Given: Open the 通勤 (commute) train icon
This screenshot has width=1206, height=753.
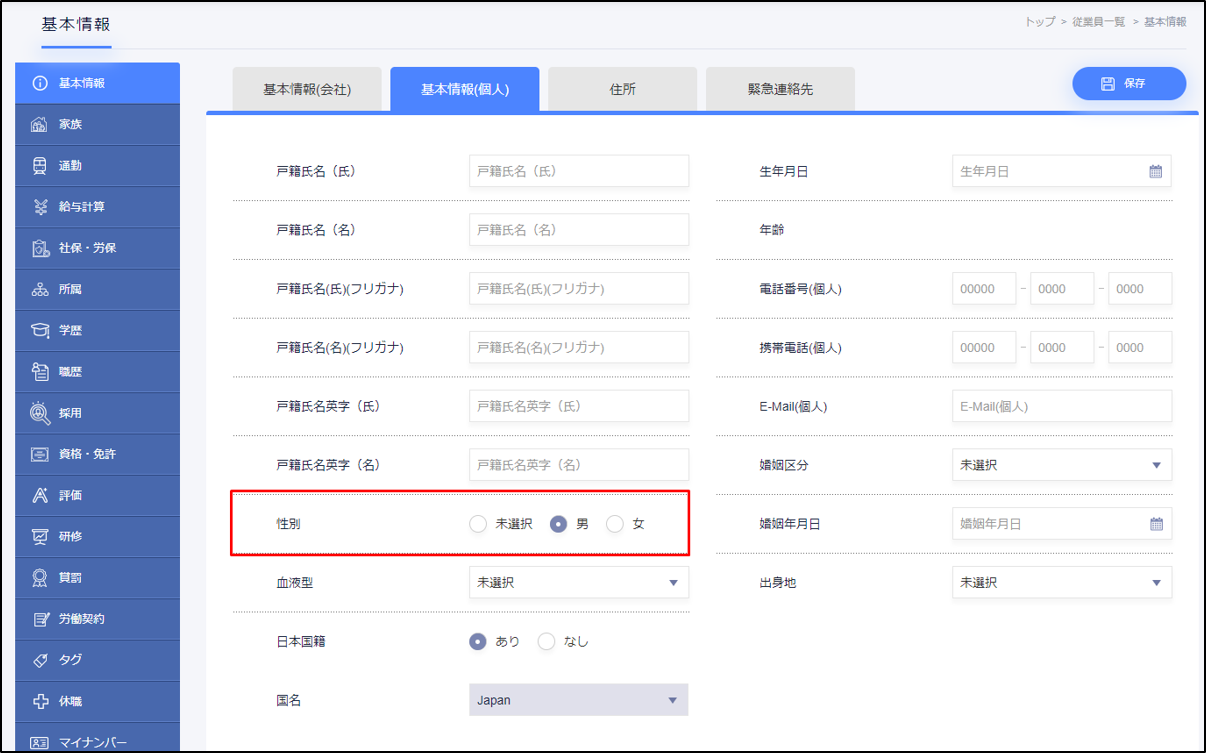Looking at the screenshot, I should (x=40, y=166).
